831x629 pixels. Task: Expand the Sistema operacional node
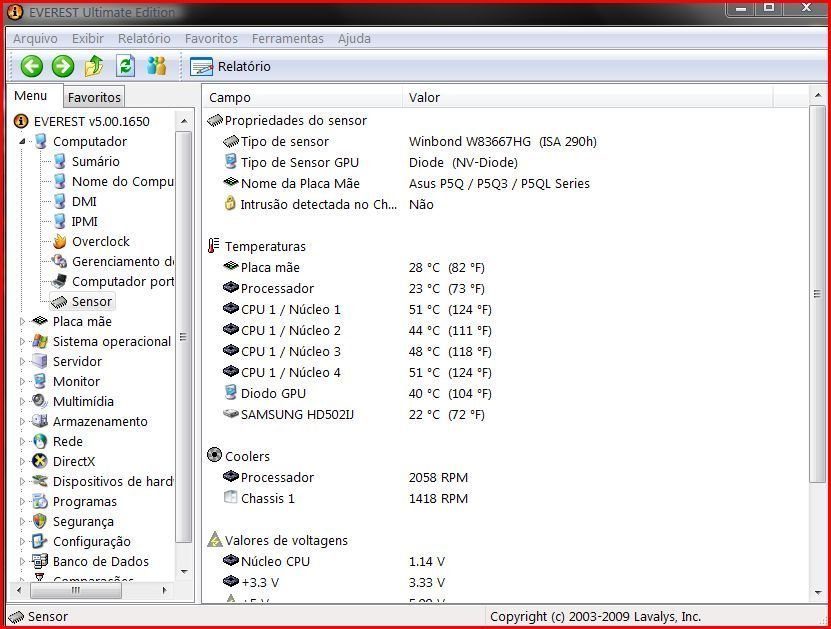point(22,342)
